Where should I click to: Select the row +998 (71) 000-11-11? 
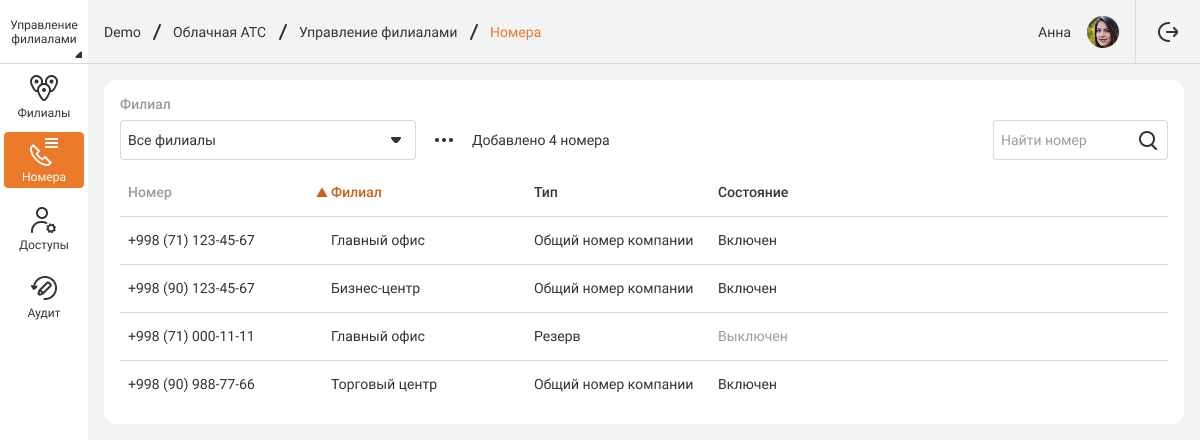tap(191, 337)
